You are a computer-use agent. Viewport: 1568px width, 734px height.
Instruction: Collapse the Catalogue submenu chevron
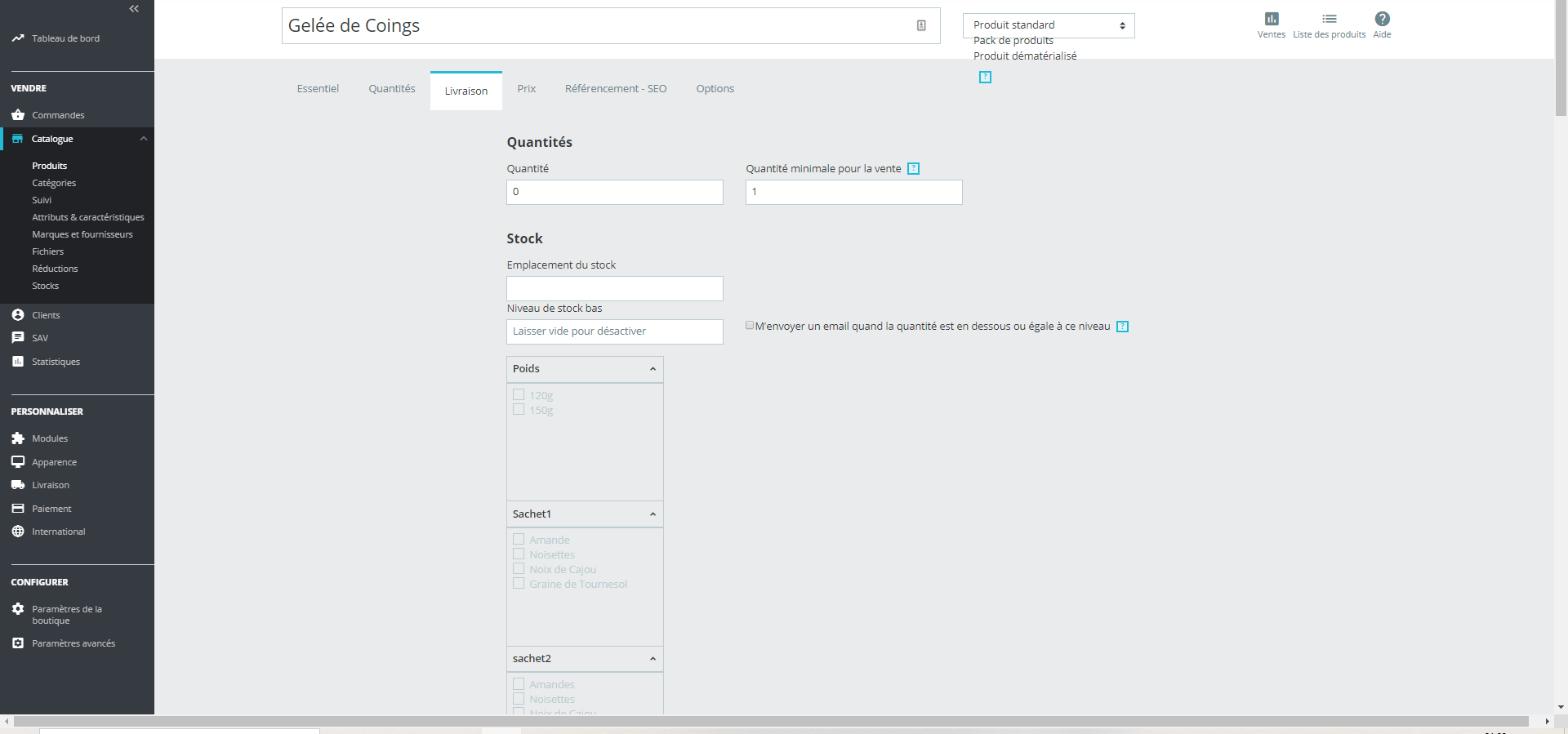tap(144, 139)
